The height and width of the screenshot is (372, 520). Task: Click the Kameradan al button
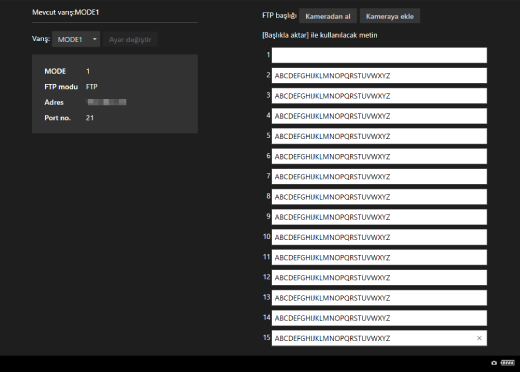[x=328, y=16]
